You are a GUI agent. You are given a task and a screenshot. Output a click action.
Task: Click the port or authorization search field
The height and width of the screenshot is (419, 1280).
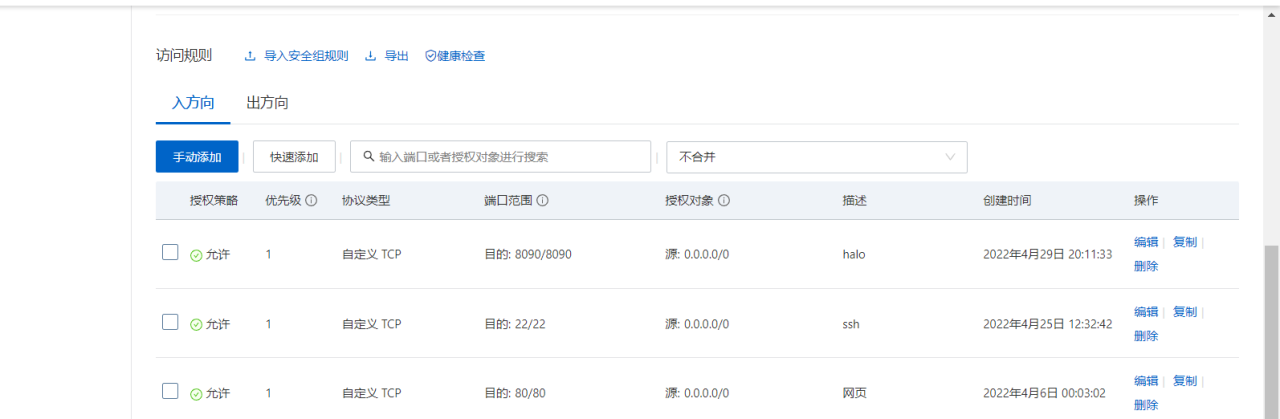click(501, 157)
